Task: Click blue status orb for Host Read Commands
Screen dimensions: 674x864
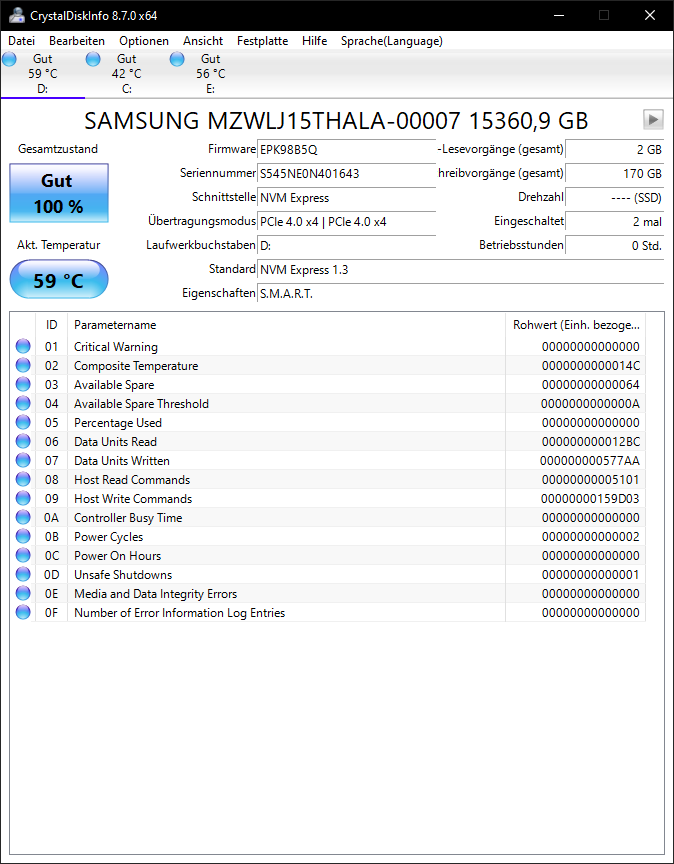Action: point(23,479)
